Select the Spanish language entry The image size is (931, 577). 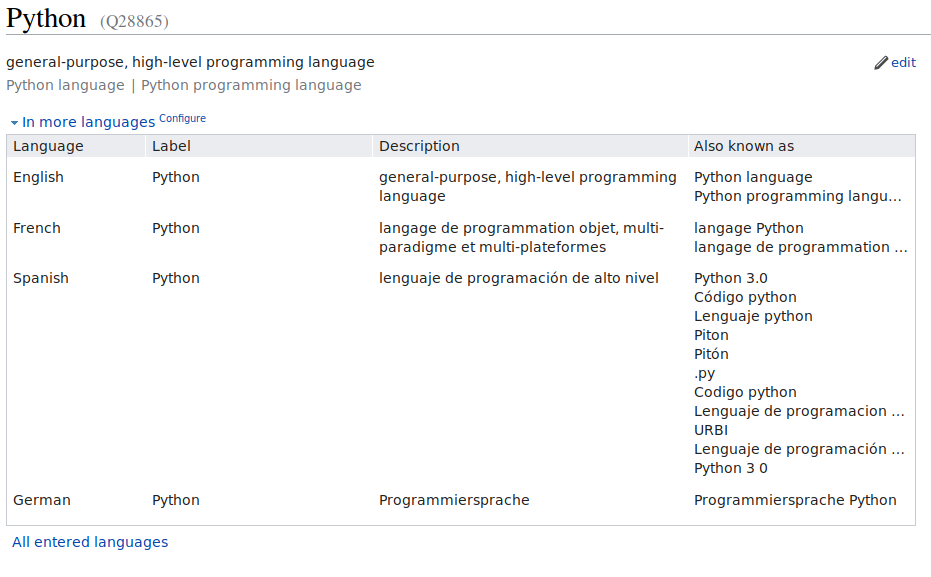pos(40,277)
